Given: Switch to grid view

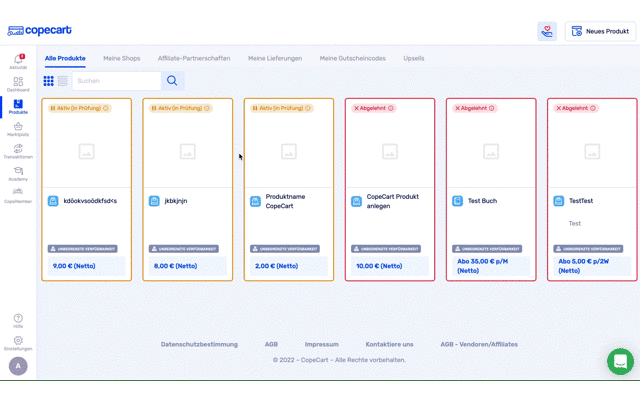Looking at the screenshot, I should click(x=49, y=81).
